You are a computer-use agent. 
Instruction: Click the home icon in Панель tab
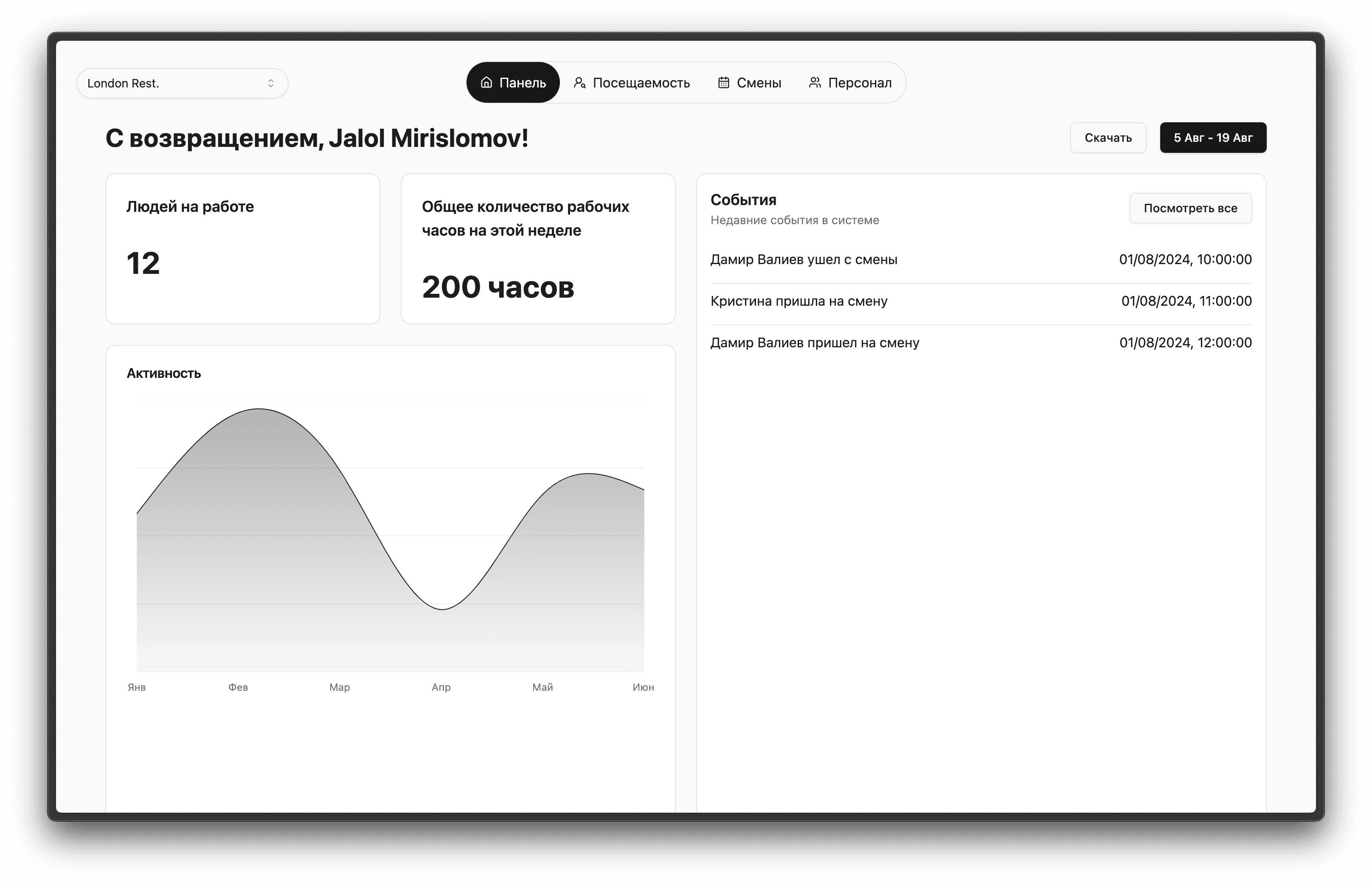[486, 83]
